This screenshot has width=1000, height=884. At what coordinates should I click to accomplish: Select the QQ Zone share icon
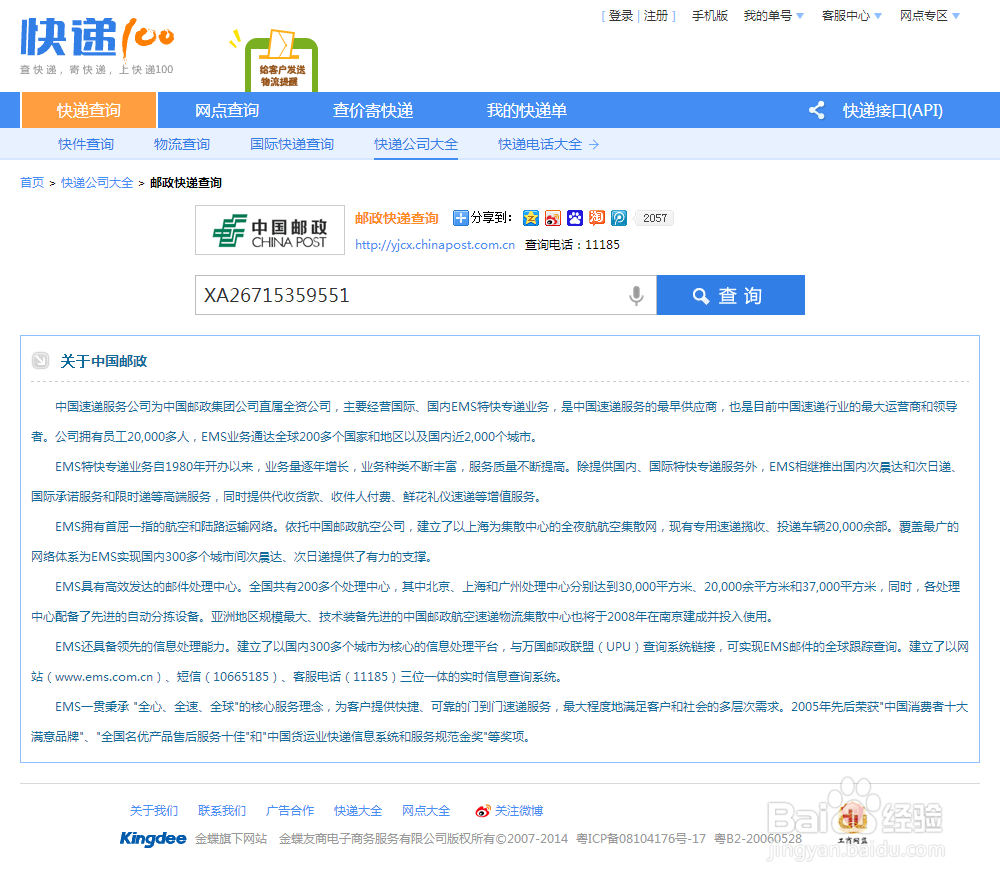[530, 217]
